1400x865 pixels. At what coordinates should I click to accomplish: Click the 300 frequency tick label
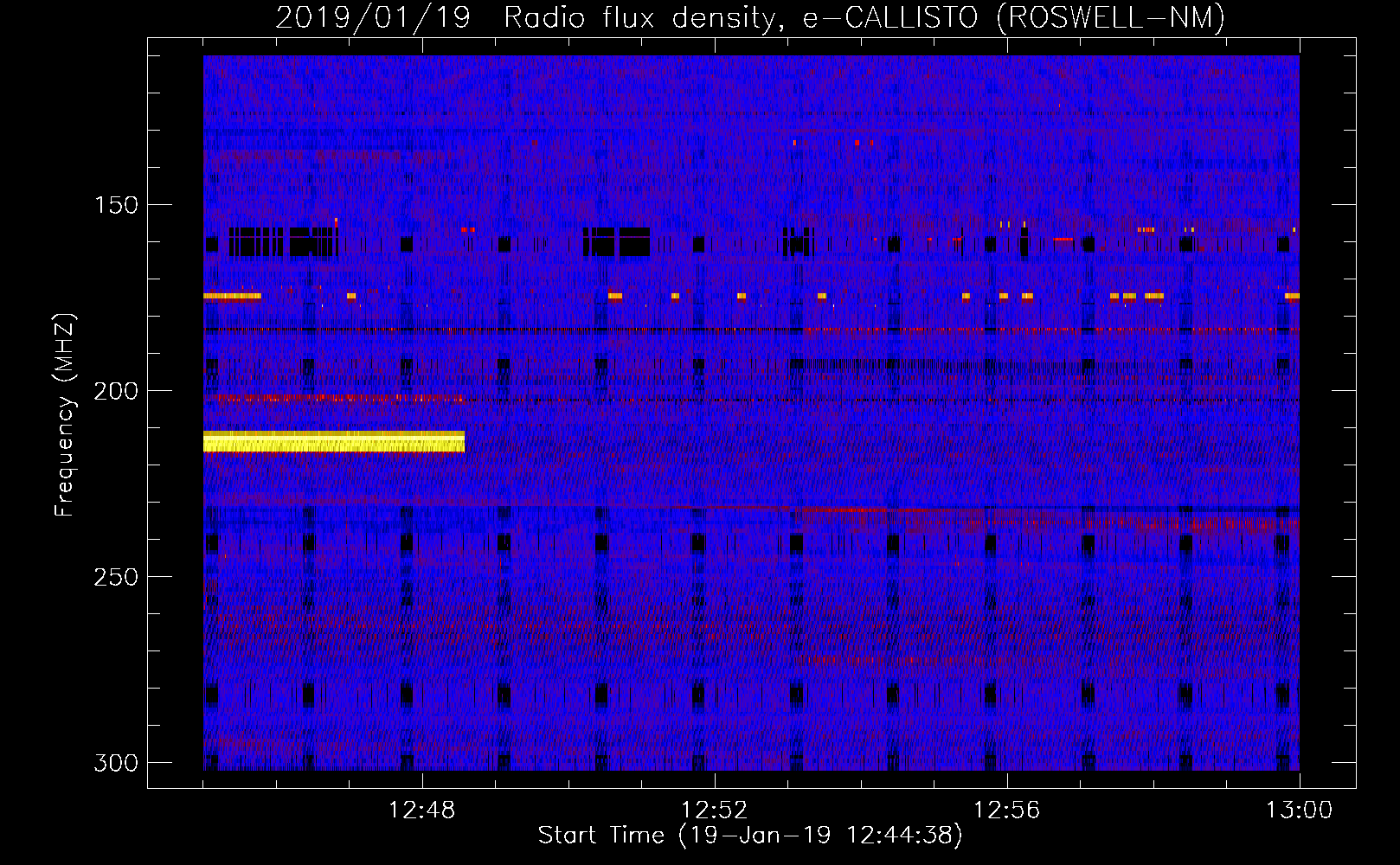coord(116,763)
